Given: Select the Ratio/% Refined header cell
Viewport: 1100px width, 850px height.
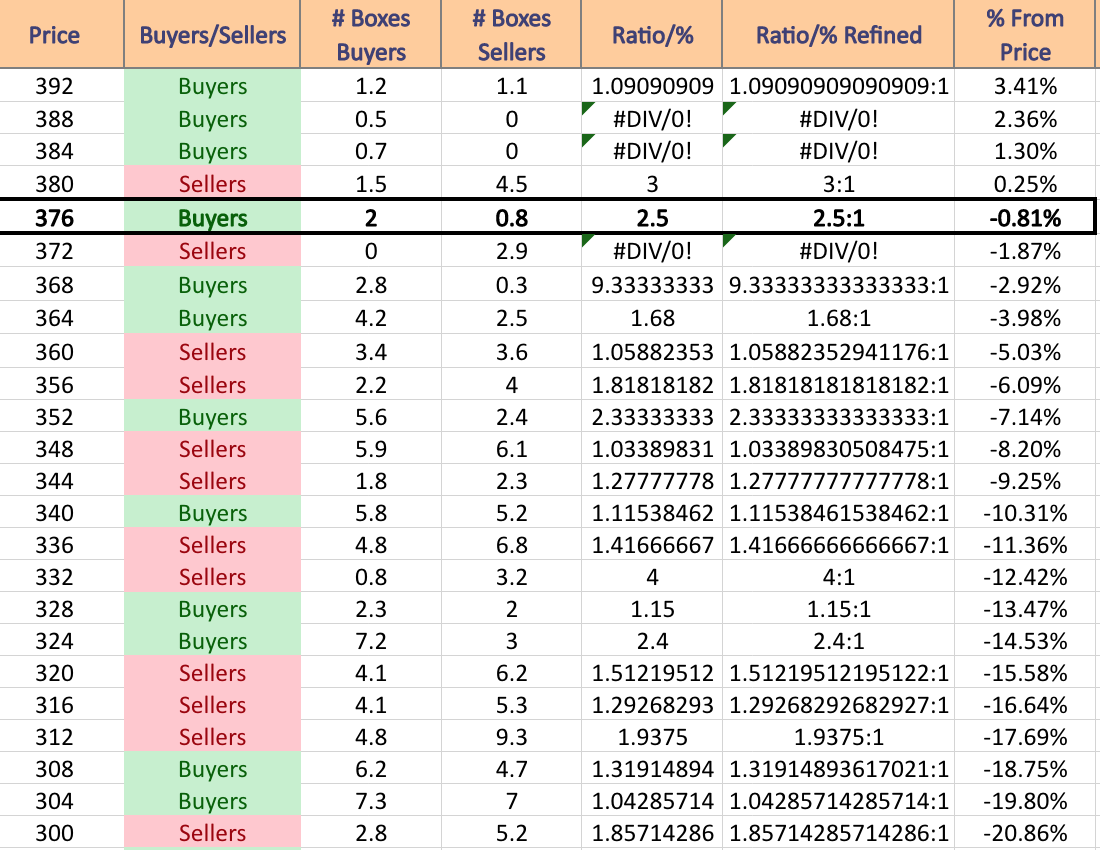Looking at the screenshot, I should (838, 34).
